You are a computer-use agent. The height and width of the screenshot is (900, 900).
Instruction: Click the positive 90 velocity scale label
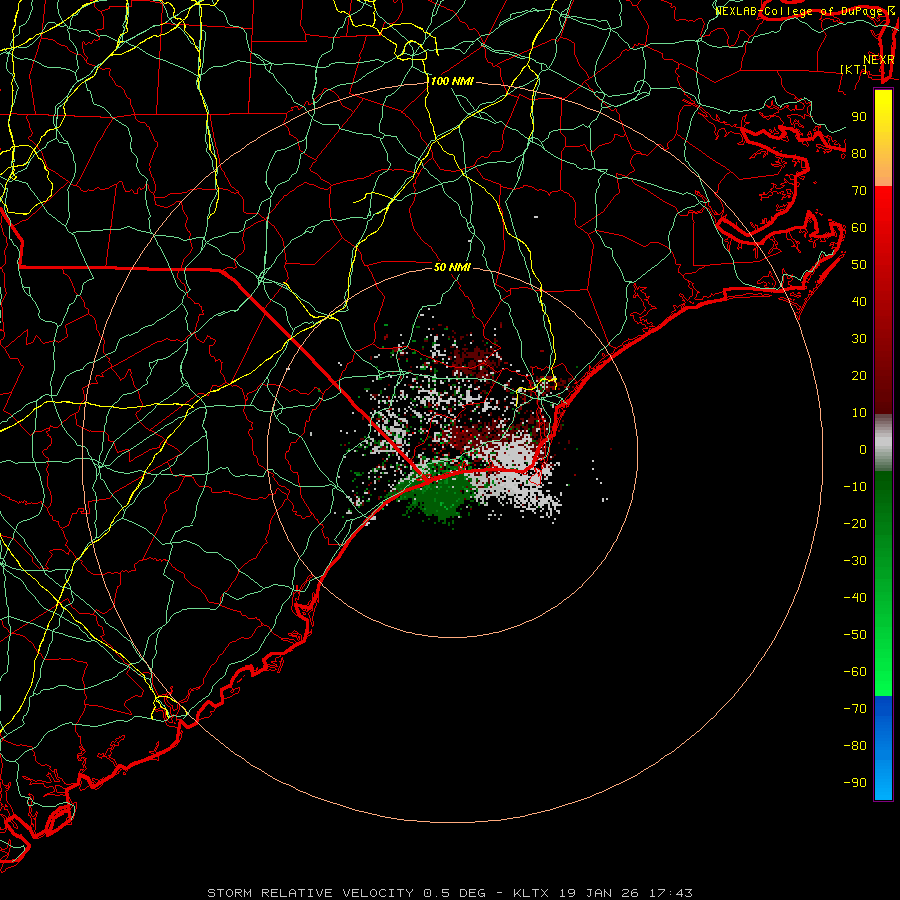[x=859, y=117]
